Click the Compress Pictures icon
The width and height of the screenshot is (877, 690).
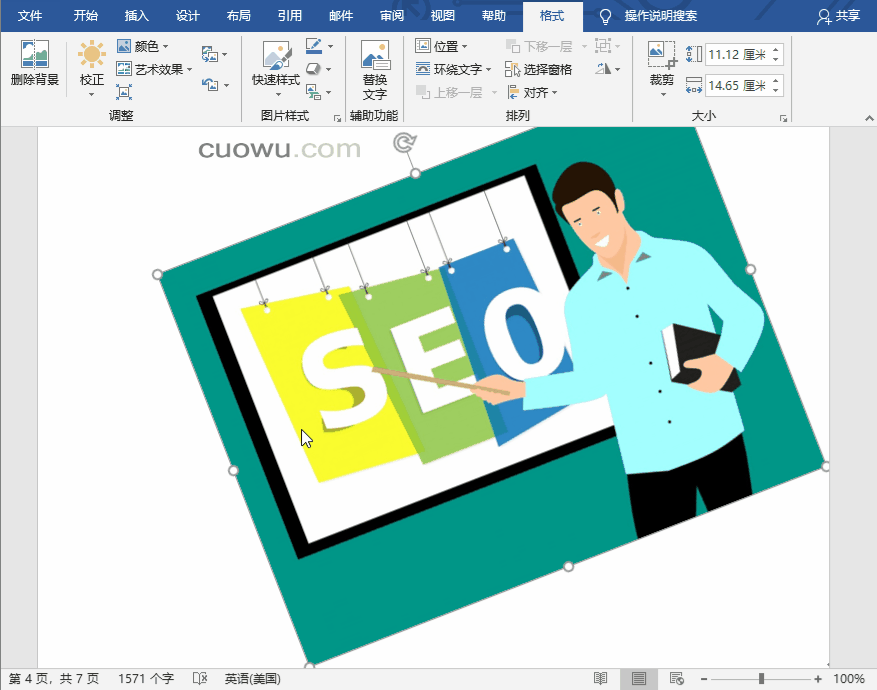pos(124,92)
